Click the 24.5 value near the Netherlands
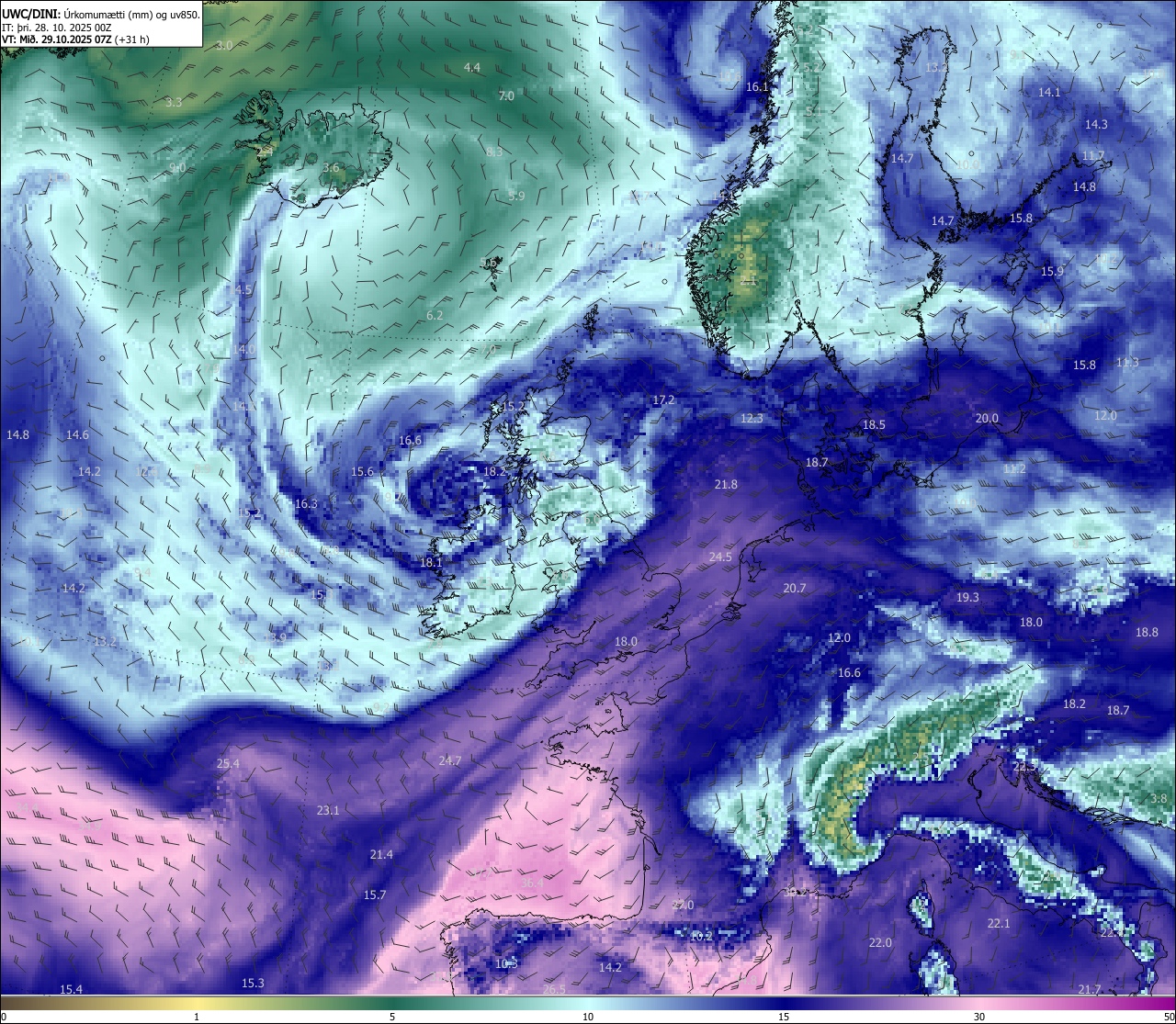1176x1024 pixels. pos(720,558)
